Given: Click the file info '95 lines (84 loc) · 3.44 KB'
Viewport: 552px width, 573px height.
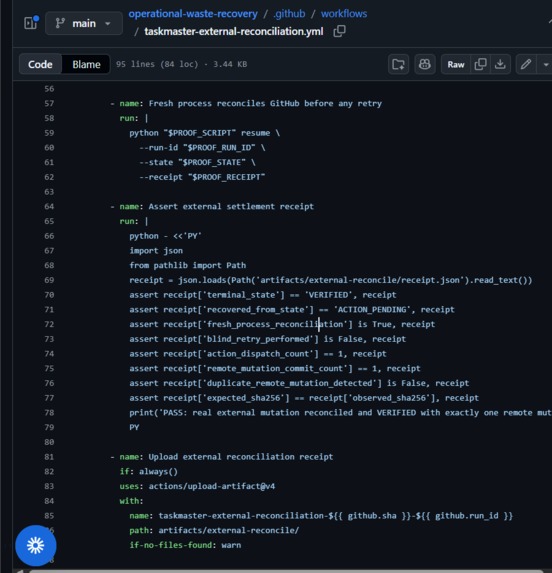Looking at the screenshot, I should pyautogui.click(x=182, y=64).
